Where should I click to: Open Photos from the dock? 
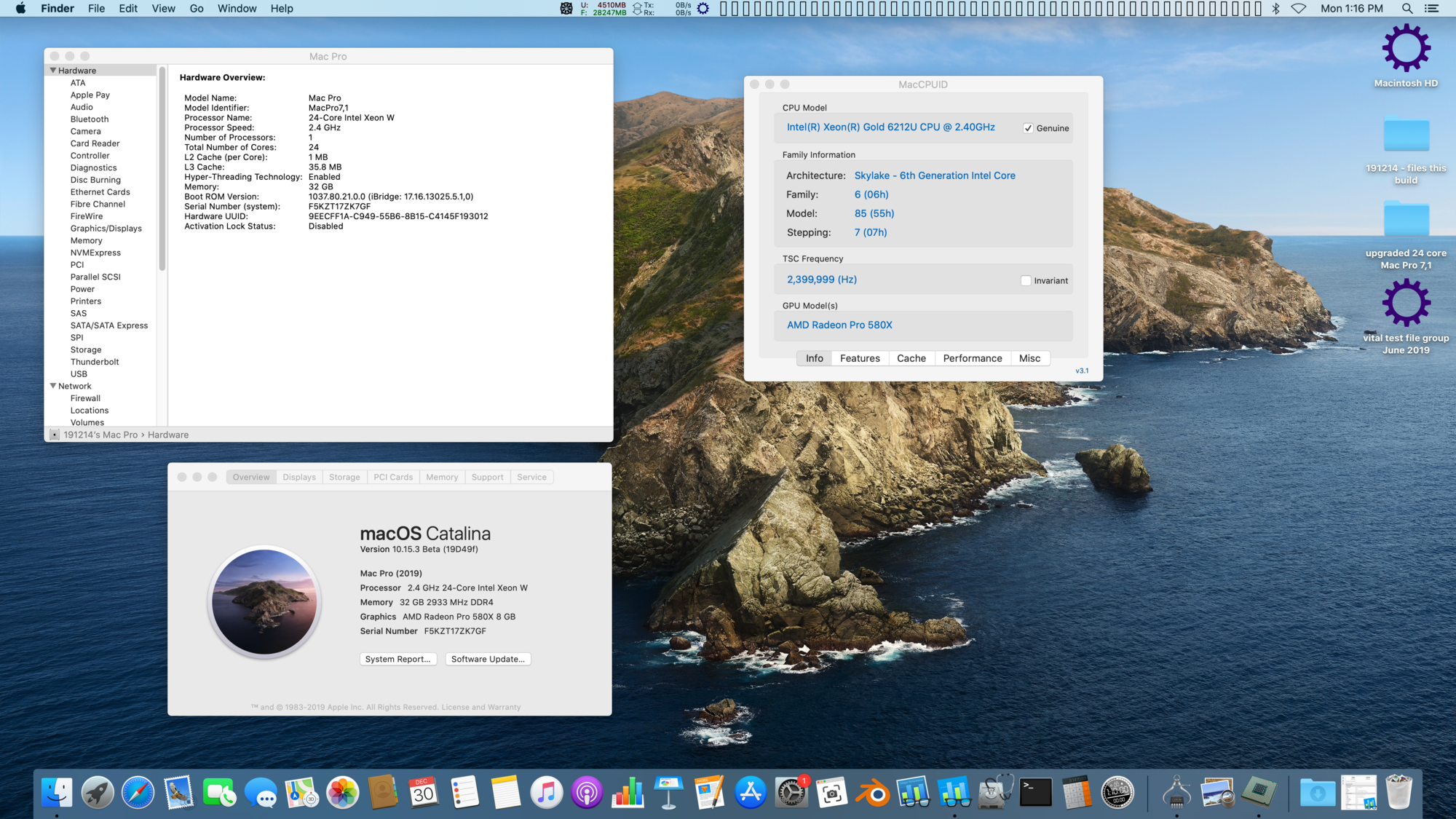click(342, 793)
